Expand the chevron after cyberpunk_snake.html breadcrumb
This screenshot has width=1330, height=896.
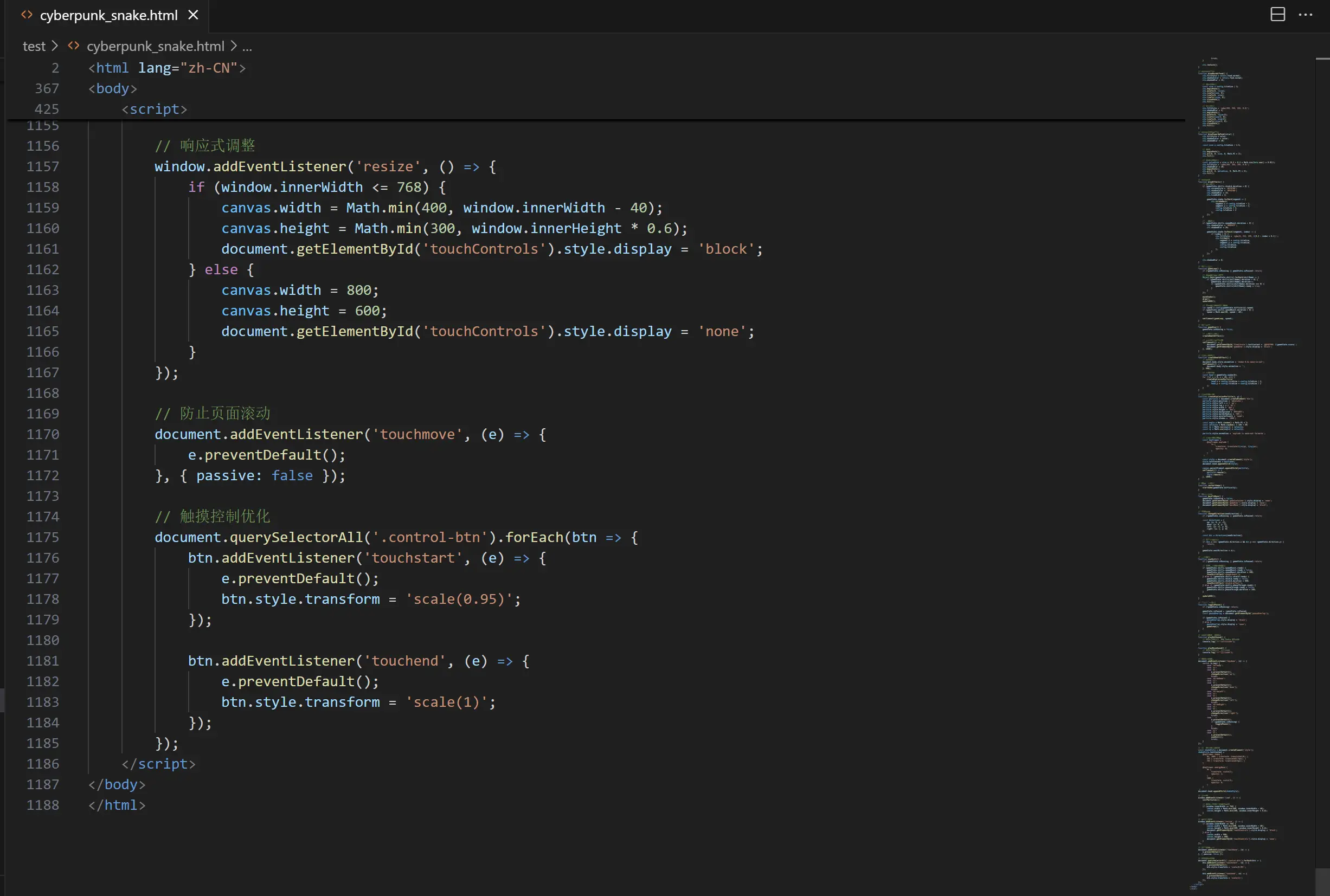click(x=234, y=46)
